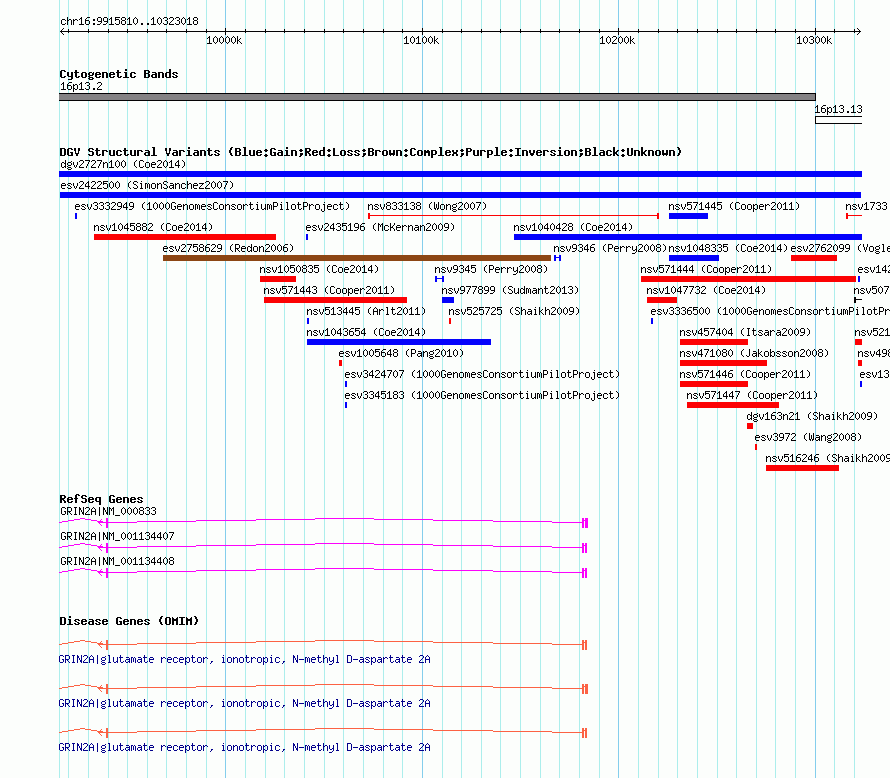This screenshot has height=778, width=890.
Task: Open the esv3345183 variant label
Action: click(482, 395)
